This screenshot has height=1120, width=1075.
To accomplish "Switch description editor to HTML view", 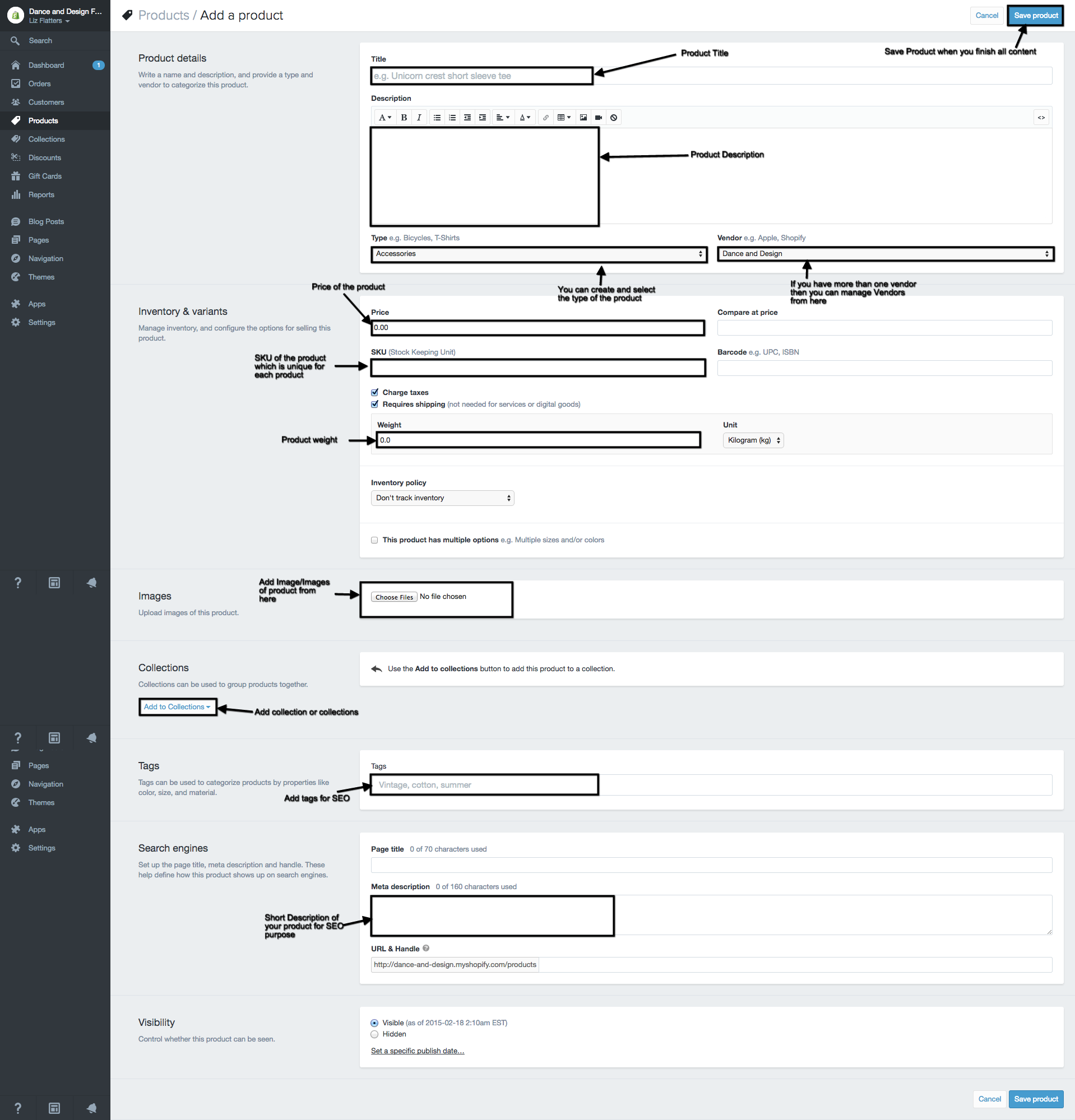I will pyautogui.click(x=1041, y=118).
